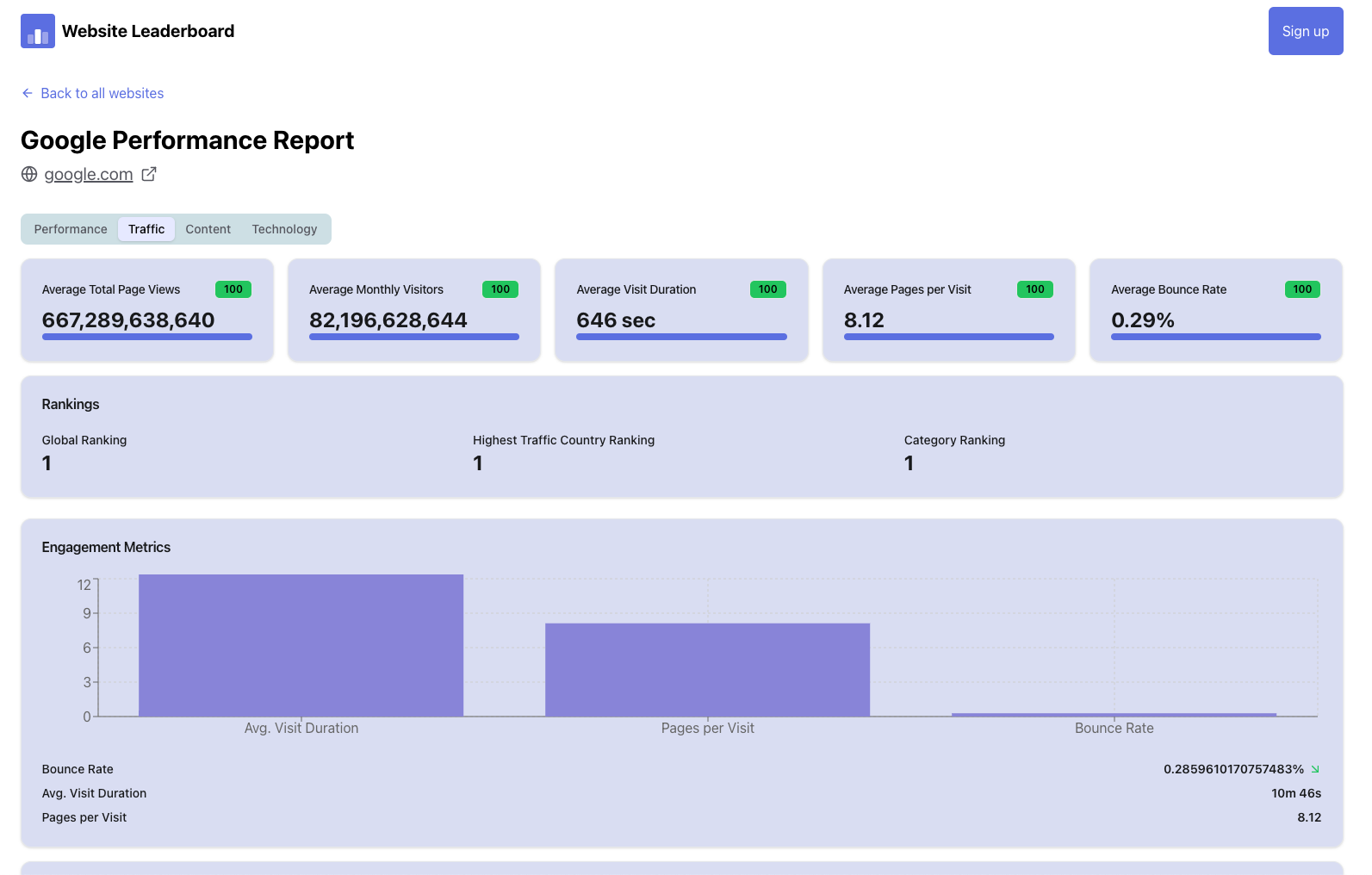Click the Pages per Visit chart bar
The image size is (1372, 875).
[x=708, y=670]
